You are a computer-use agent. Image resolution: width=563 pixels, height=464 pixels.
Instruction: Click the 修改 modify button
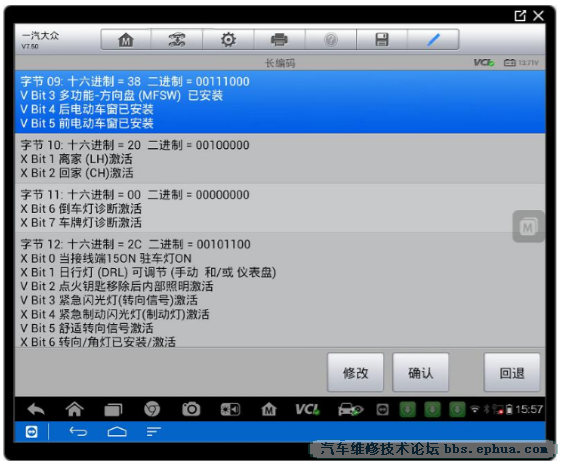(x=355, y=373)
